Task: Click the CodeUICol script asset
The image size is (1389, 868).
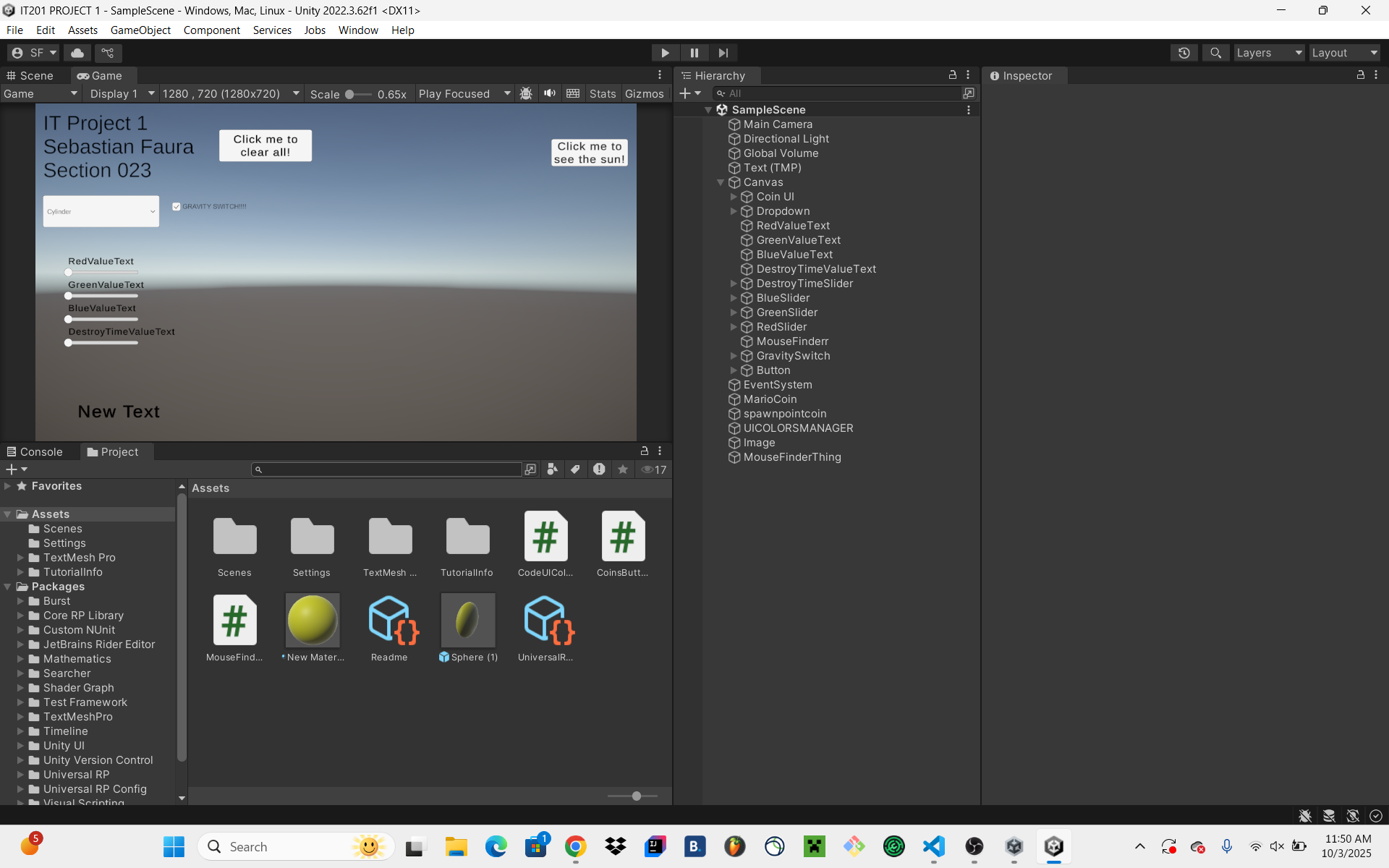Action: point(545,537)
